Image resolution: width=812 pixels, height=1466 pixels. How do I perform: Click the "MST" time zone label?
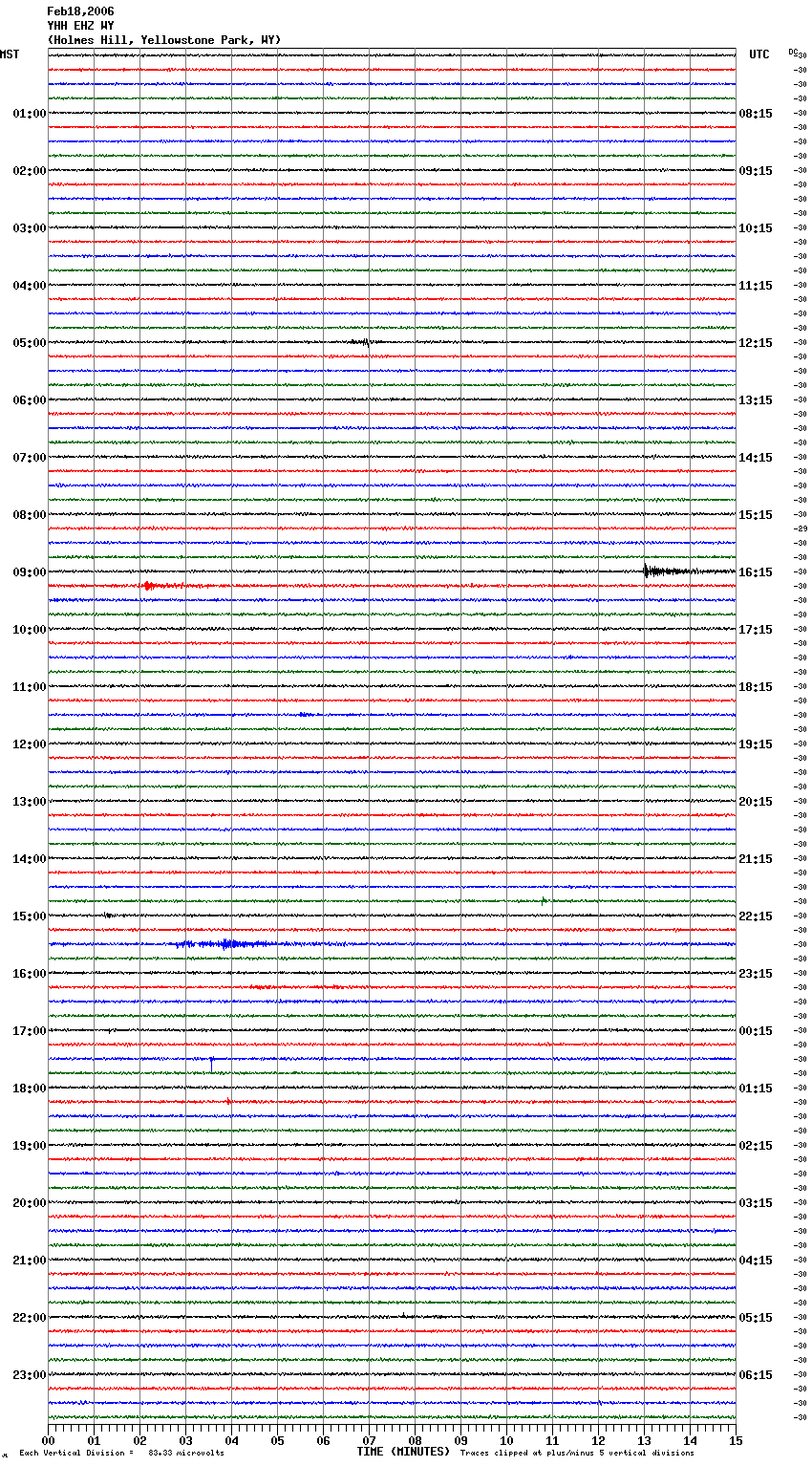click(10, 54)
